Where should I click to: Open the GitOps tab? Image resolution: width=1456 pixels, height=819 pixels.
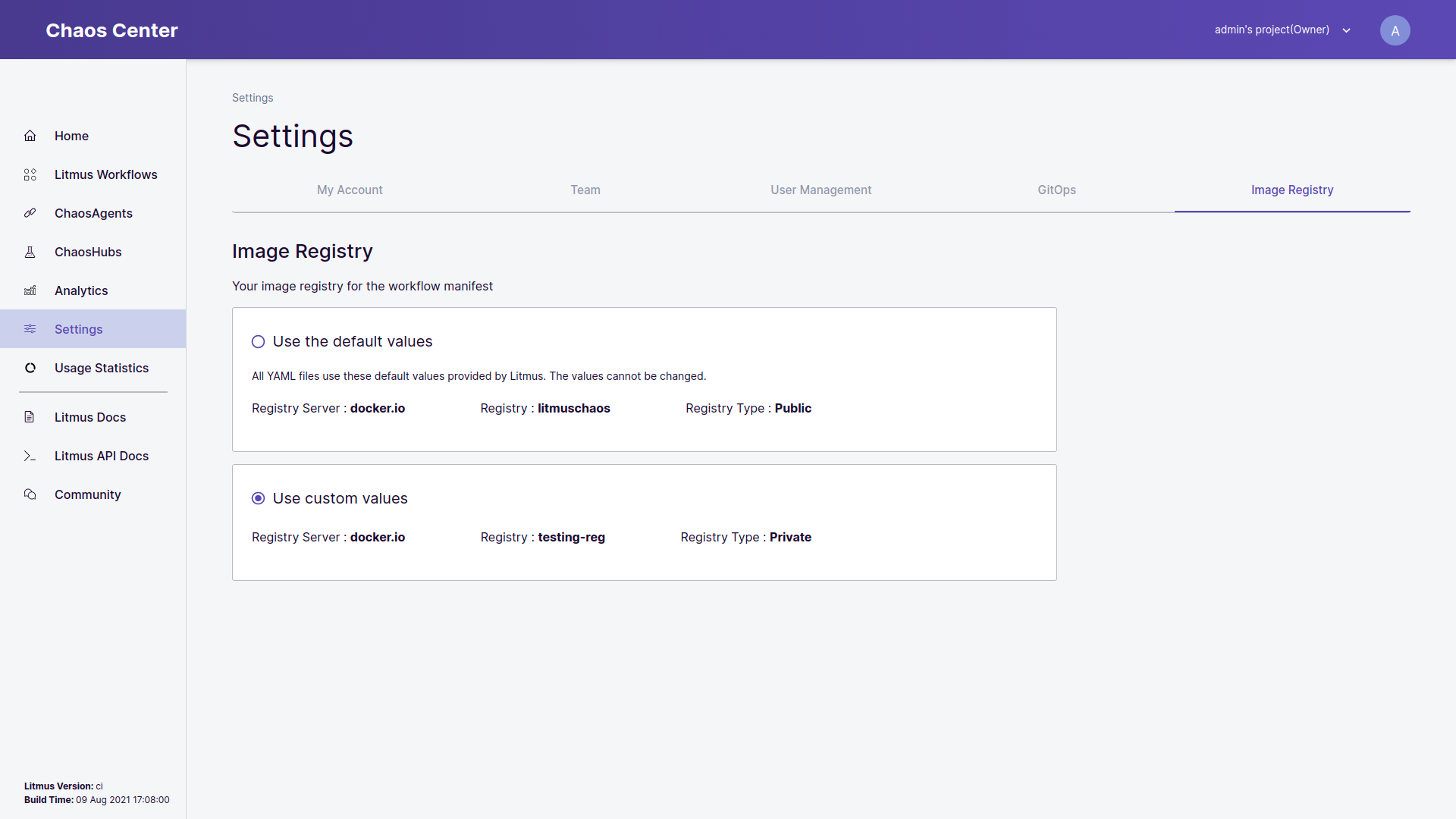coord(1056,190)
